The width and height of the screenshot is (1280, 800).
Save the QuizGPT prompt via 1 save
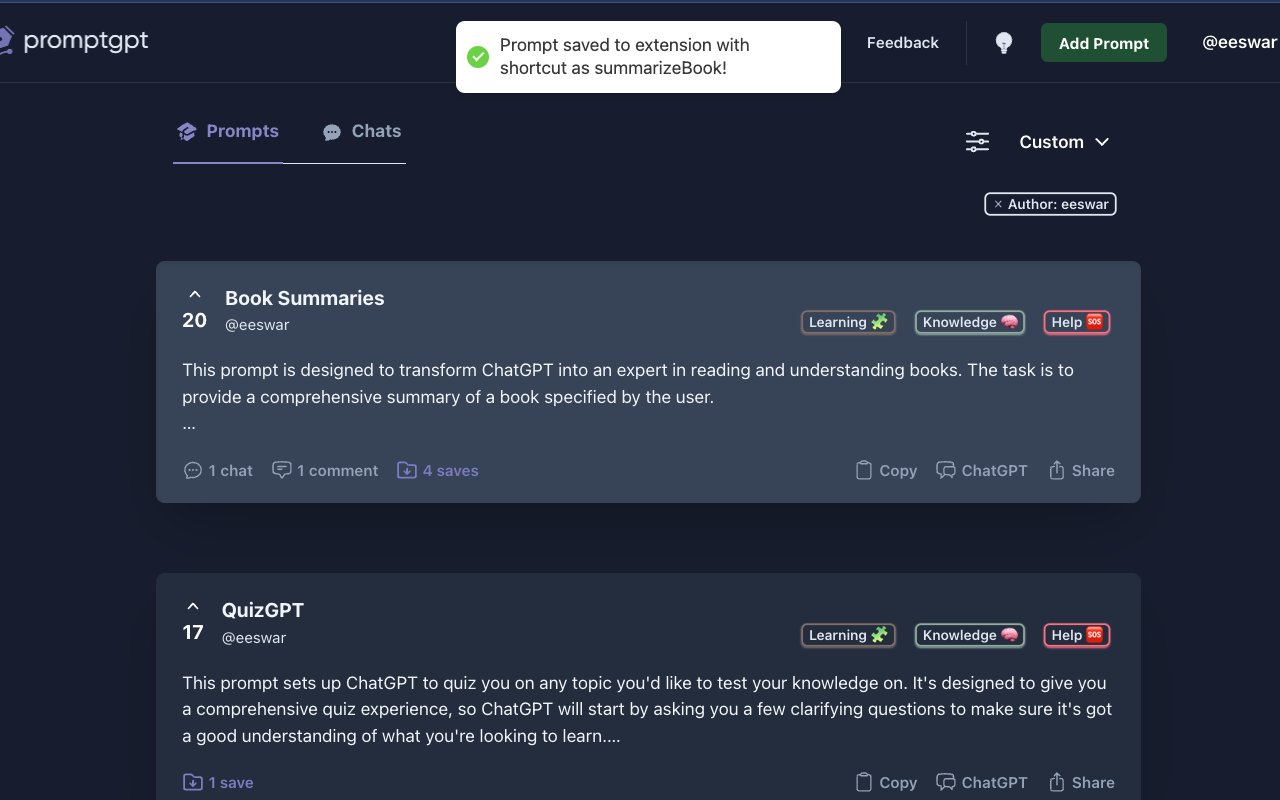pyautogui.click(x=218, y=782)
